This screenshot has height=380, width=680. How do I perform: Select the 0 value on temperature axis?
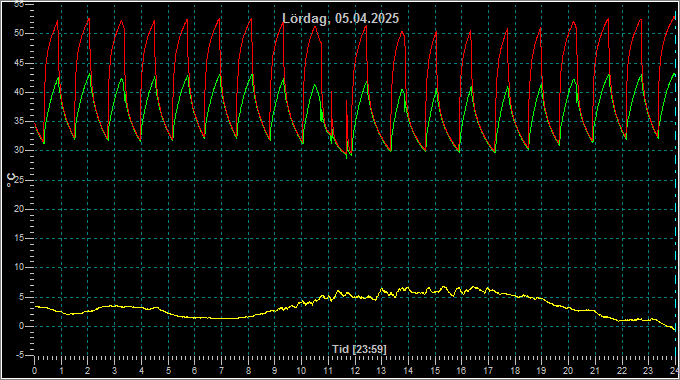coord(21,326)
